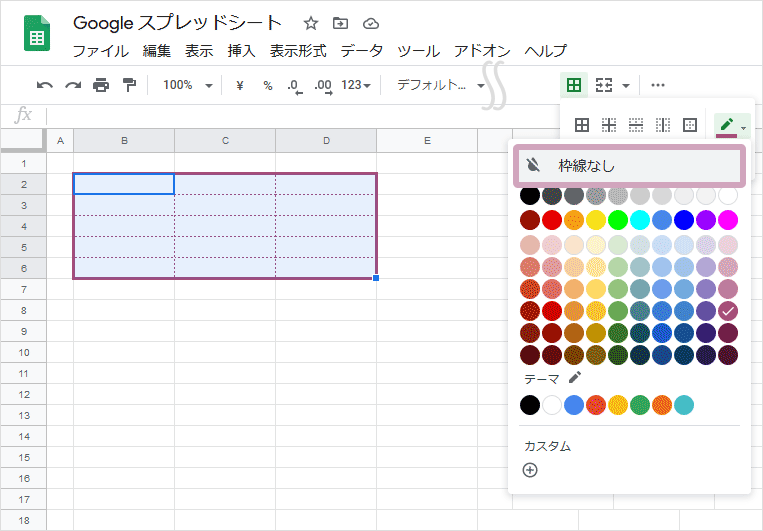Viewport: 763px width, 531px height.
Task: Print the spreadsheet using the printer icon
Action: [x=101, y=85]
